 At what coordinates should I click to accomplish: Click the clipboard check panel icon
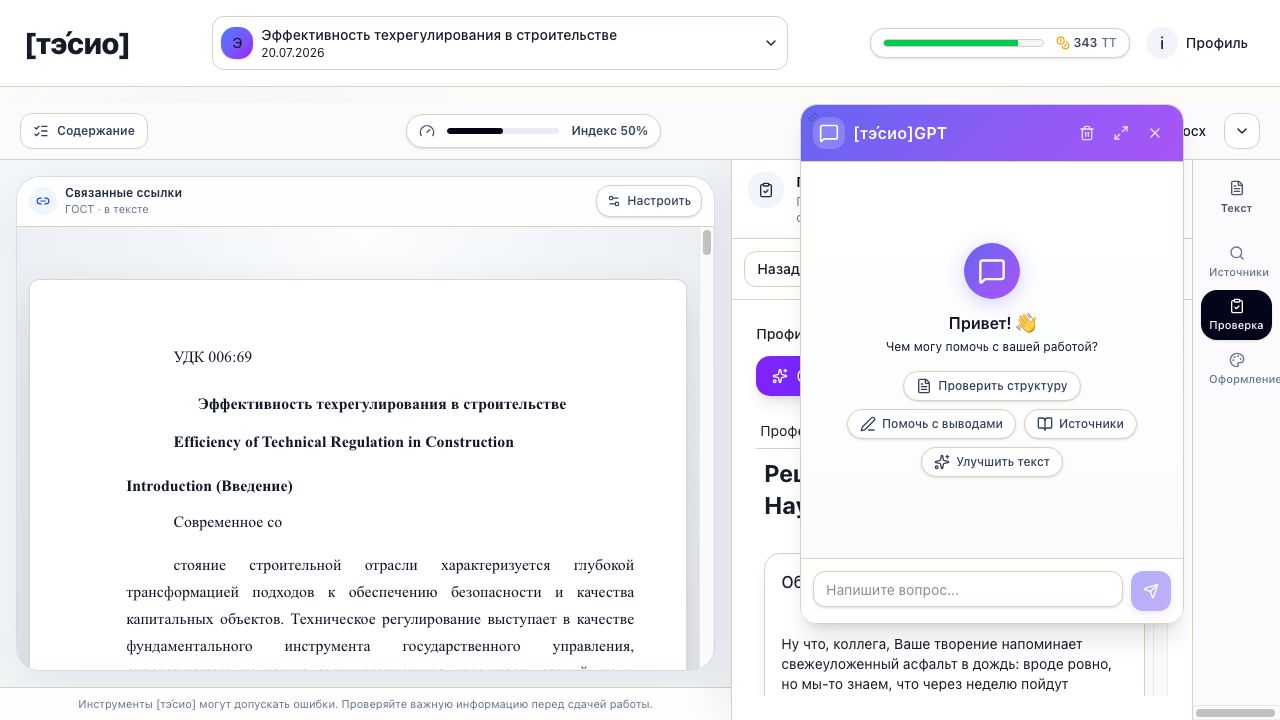766,190
